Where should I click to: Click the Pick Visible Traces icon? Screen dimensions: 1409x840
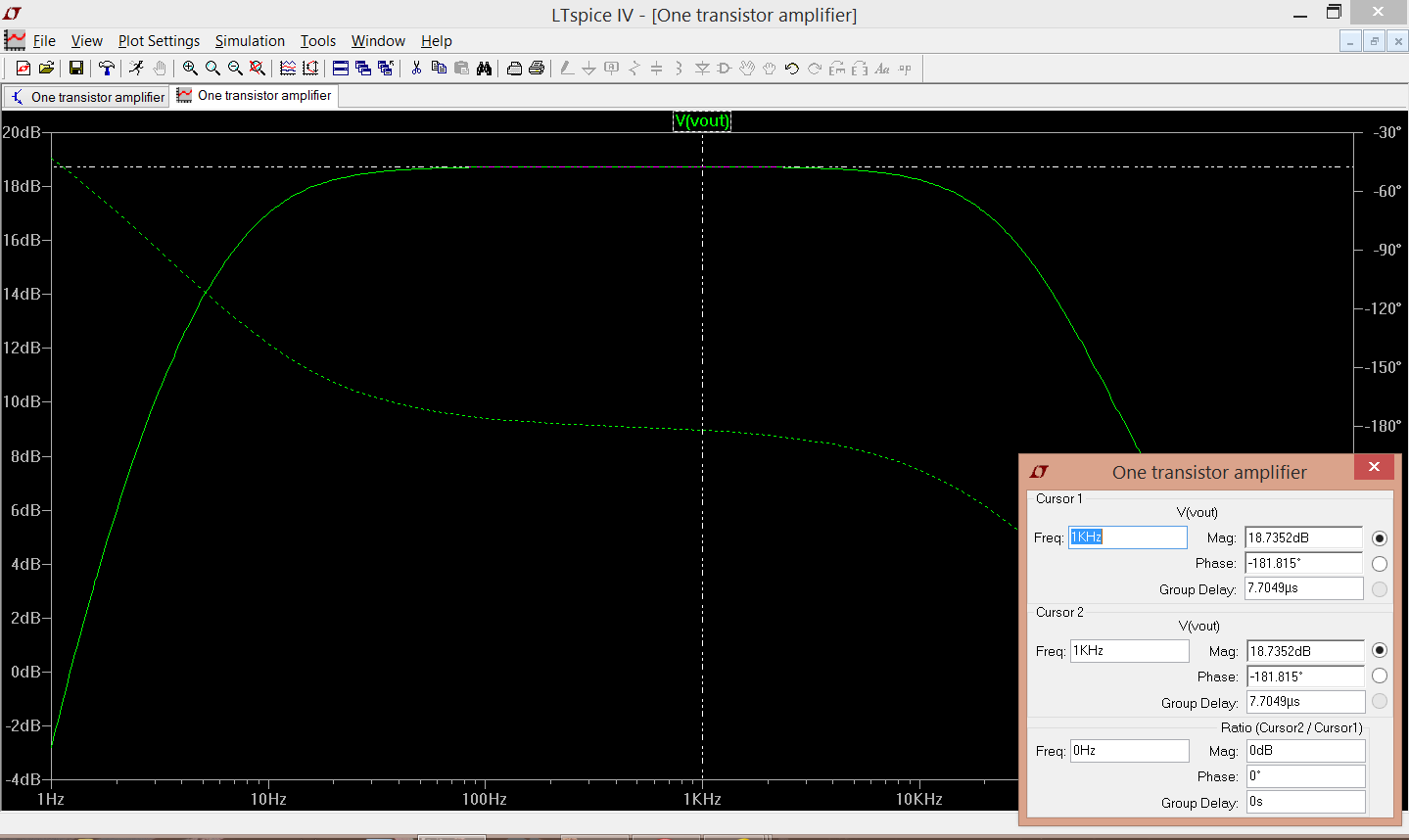click(x=288, y=68)
